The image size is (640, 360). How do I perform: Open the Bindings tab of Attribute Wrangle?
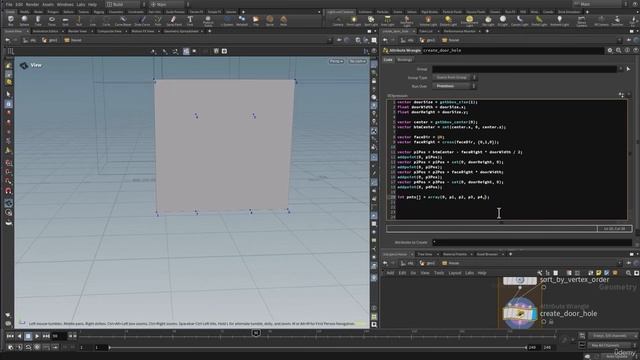[x=404, y=60]
